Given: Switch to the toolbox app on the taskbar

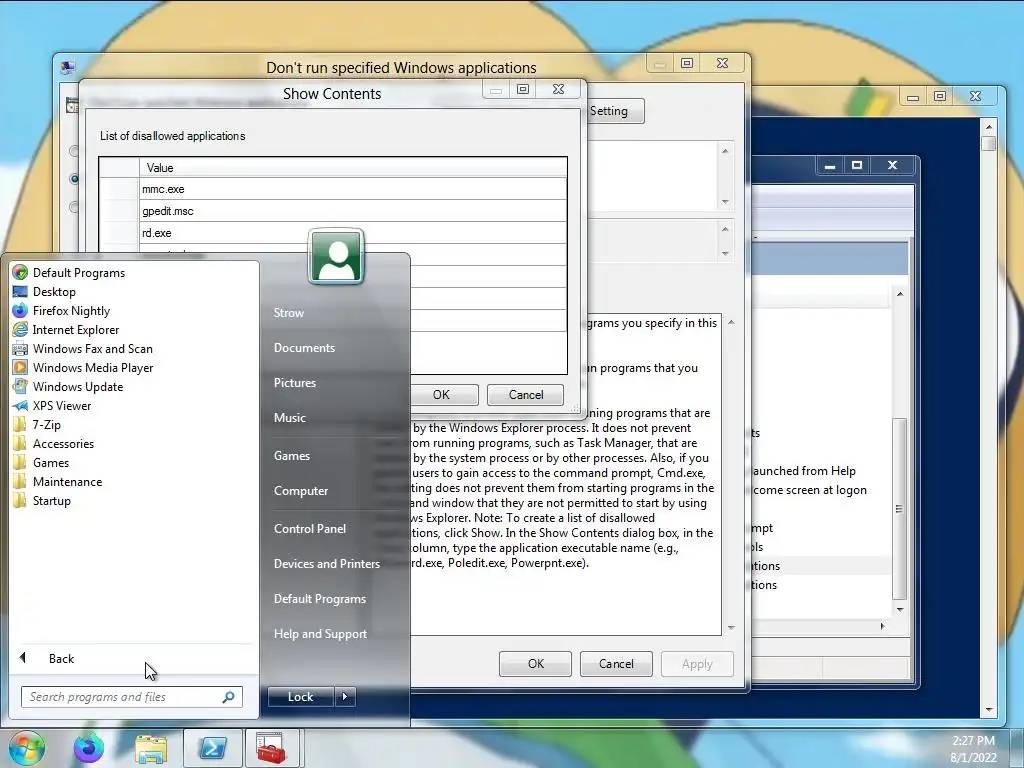Looking at the screenshot, I should (x=271, y=748).
